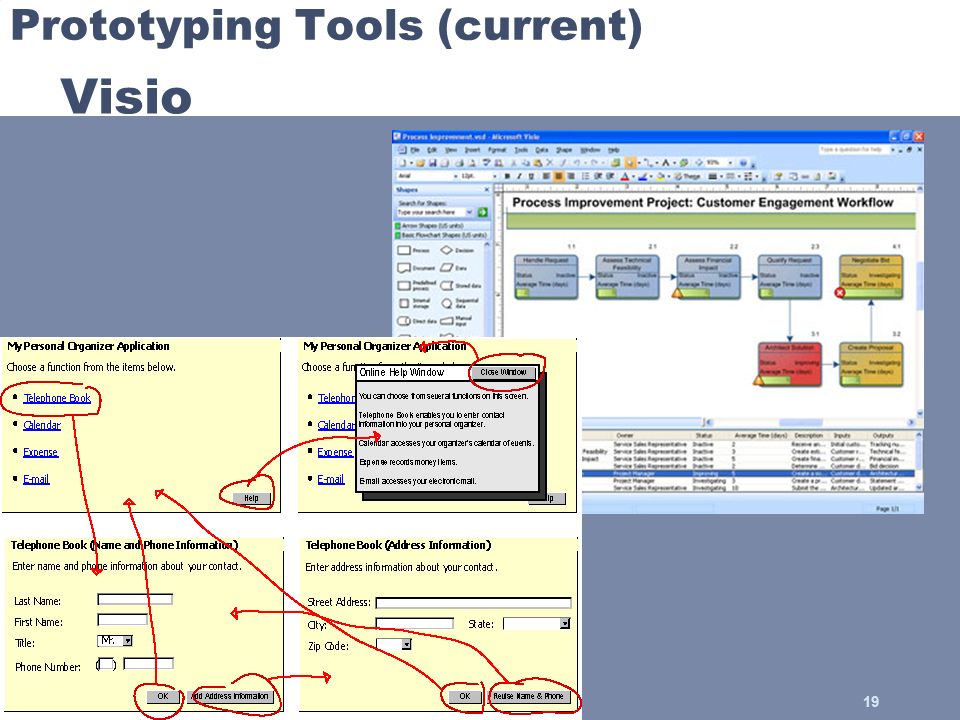The height and width of the screenshot is (720, 960).
Task: Toggle Bullets in Visio formatting toolbar
Action: click(x=586, y=176)
